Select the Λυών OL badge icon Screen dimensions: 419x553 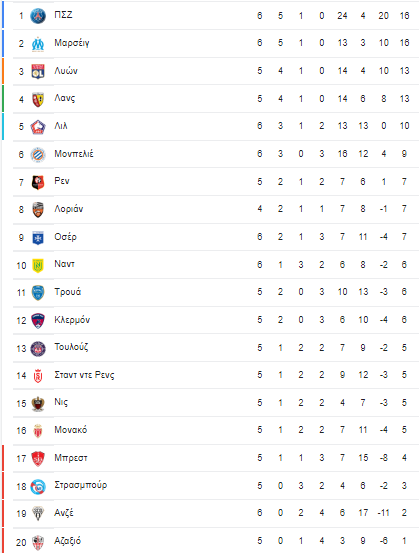(38, 71)
